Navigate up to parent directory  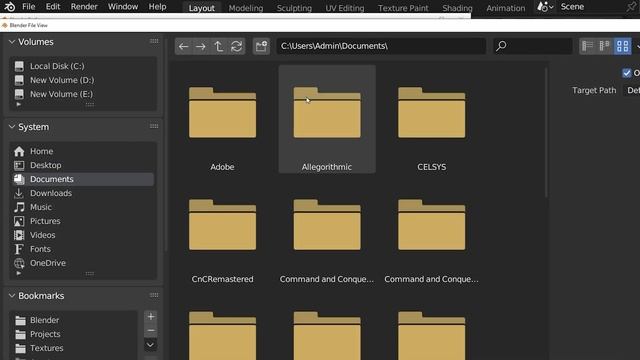click(218, 46)
